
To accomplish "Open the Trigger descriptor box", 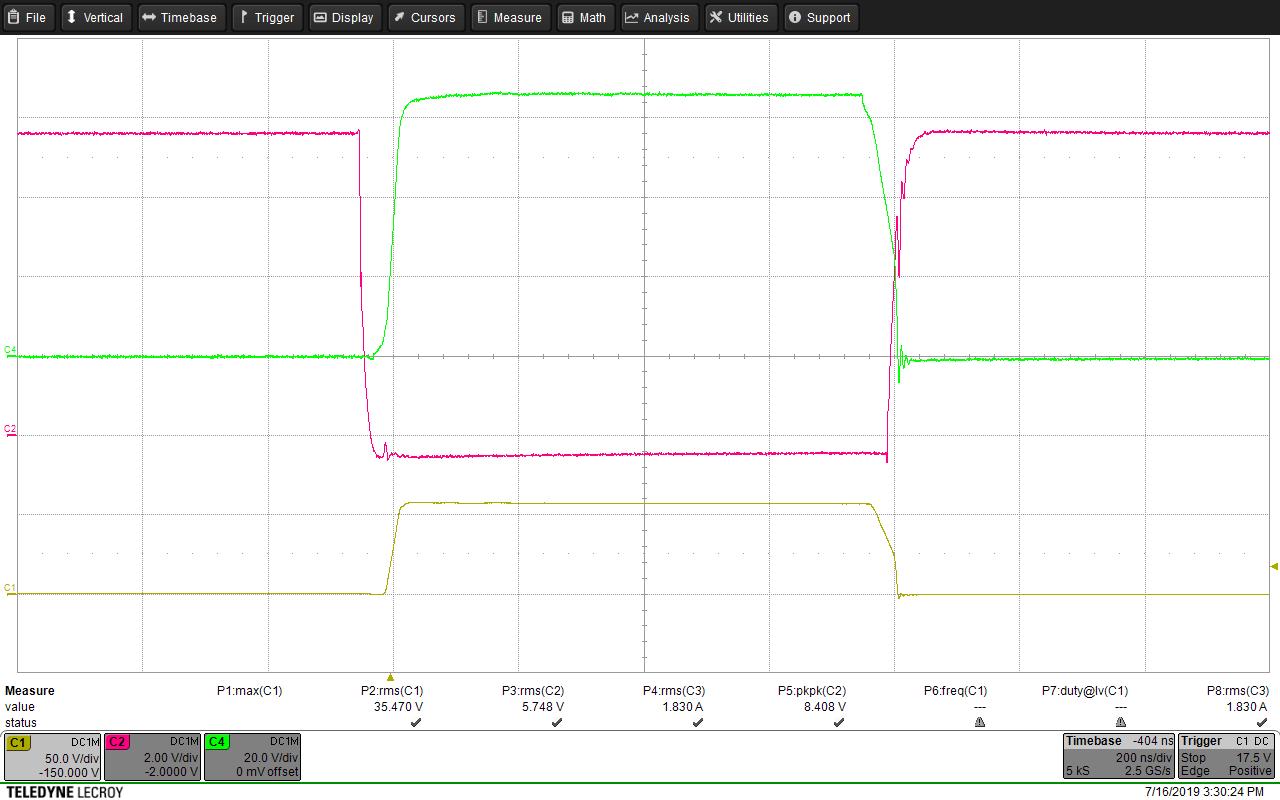I will 1226,757.
